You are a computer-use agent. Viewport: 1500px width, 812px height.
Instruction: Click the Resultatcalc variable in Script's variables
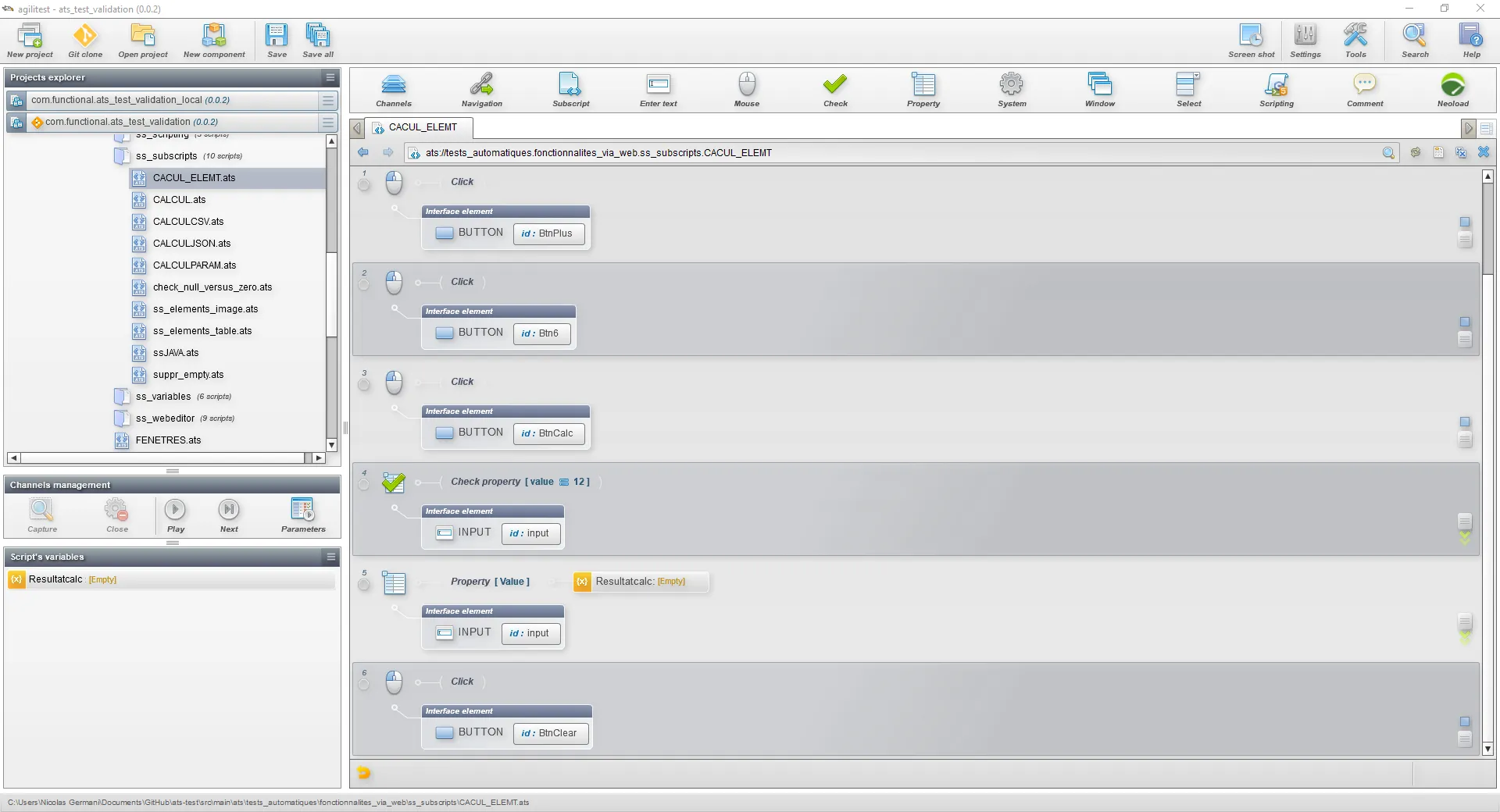pyautogui.click(x=171, y=579)
